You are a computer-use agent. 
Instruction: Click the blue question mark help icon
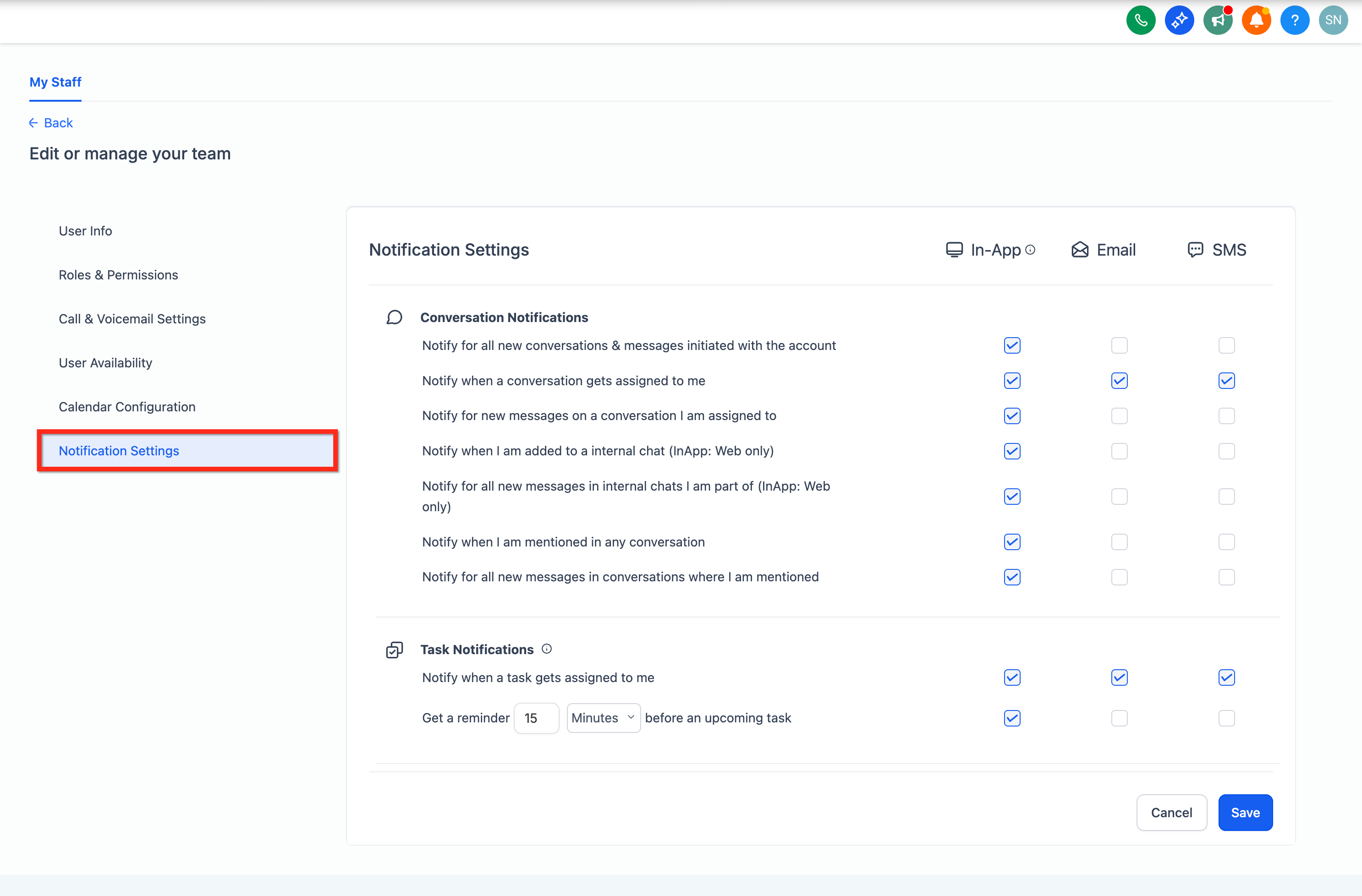1295,21
